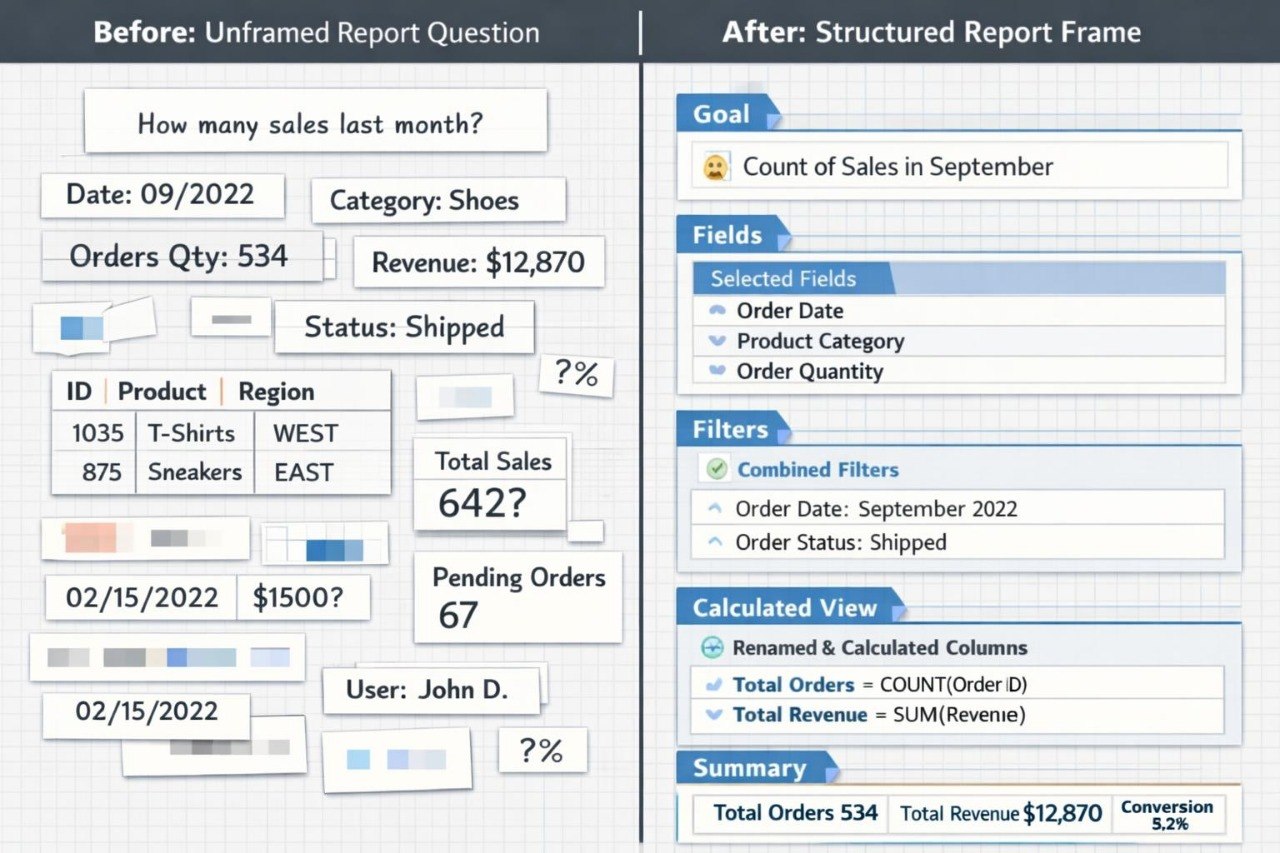
Task: Select the Selected Fields header
Action: (959, 279)
